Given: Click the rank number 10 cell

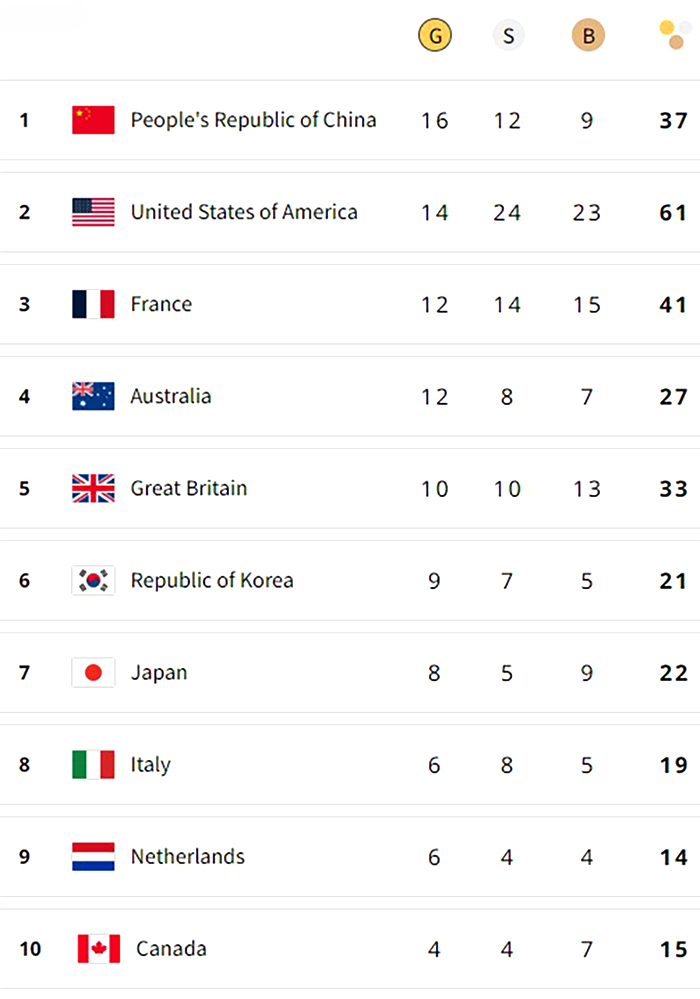Looking at the screenshot, I should click(30, 948).
